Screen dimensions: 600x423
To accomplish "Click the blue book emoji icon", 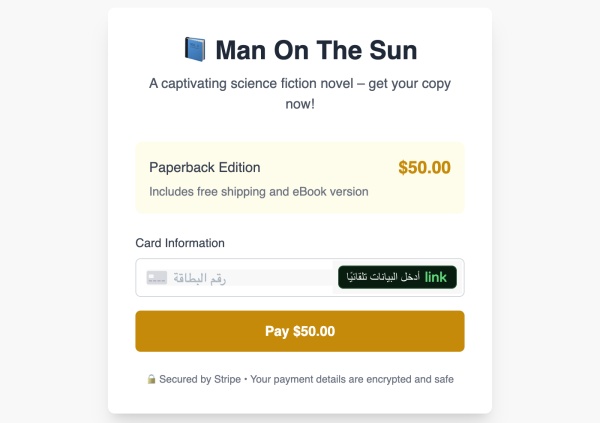I will 195,49.
